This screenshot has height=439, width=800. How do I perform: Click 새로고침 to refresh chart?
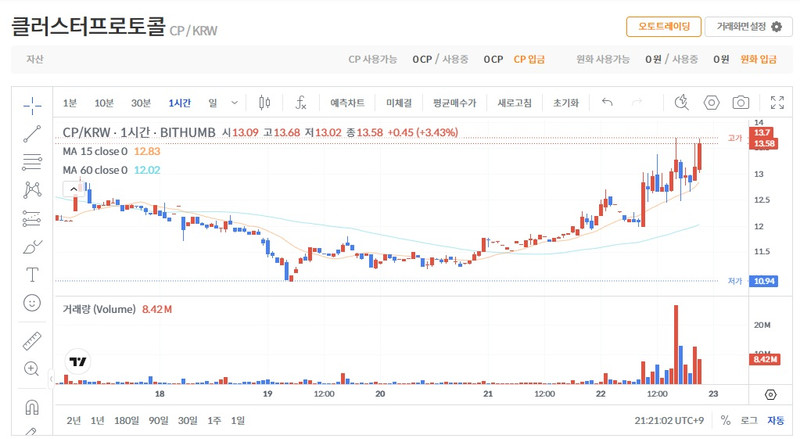[514, 103]
